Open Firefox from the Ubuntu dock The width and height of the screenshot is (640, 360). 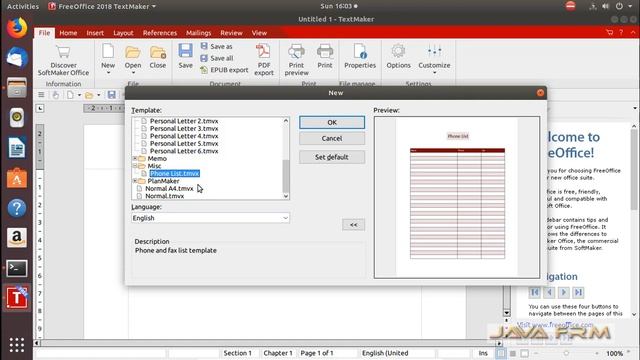point(17,28)
